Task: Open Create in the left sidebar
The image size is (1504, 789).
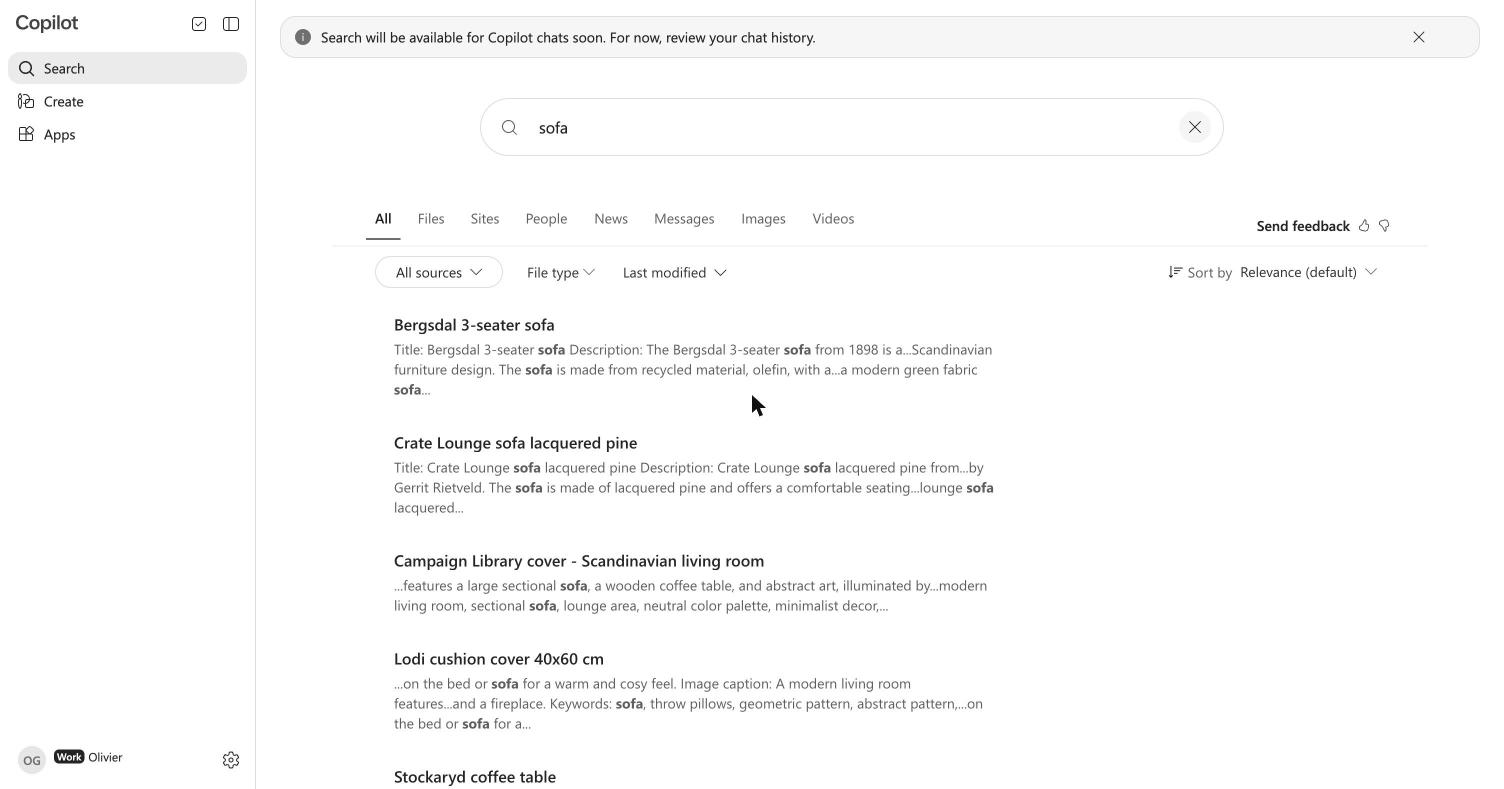Action: (x=127, y=101)
